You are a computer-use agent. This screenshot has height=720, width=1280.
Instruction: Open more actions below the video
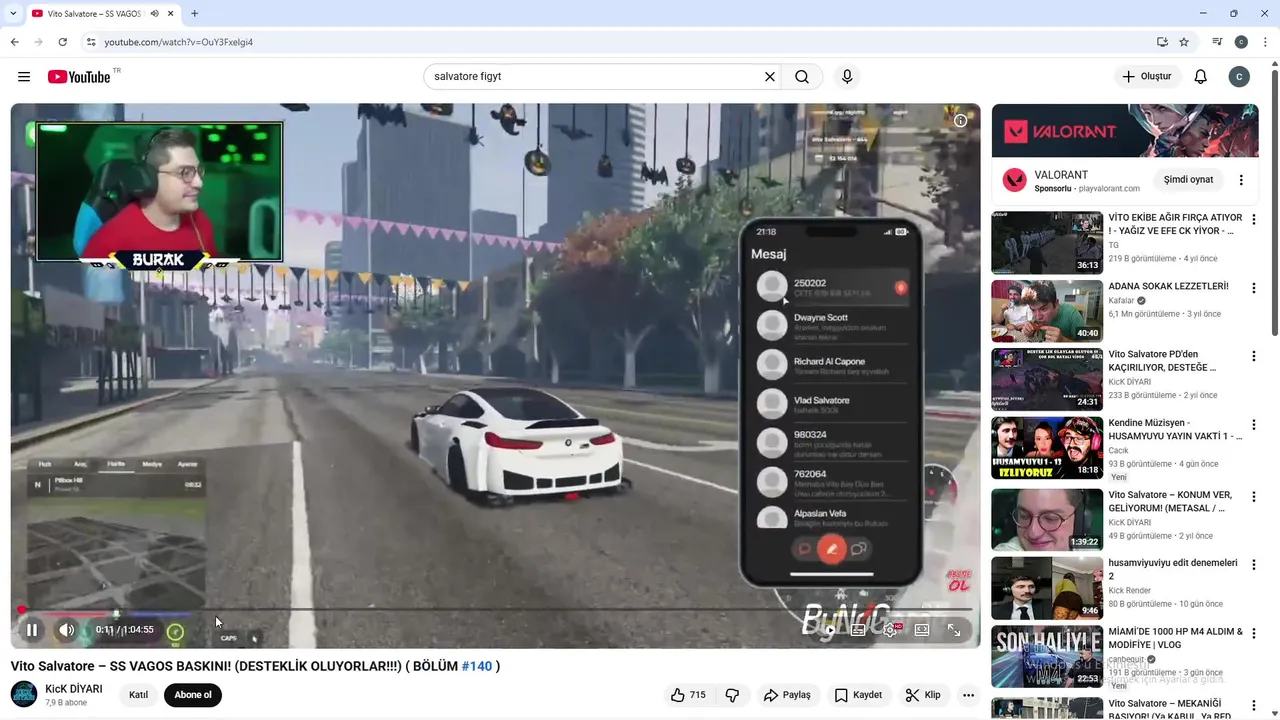tap(968, 695)
